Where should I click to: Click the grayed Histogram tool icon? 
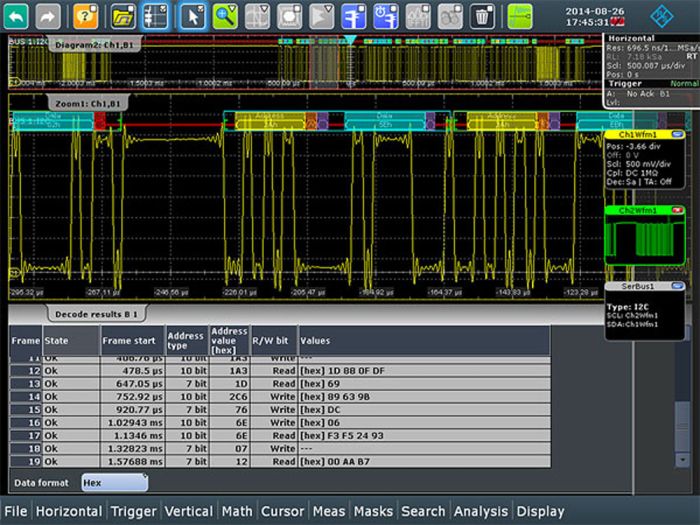pos(418,17)
